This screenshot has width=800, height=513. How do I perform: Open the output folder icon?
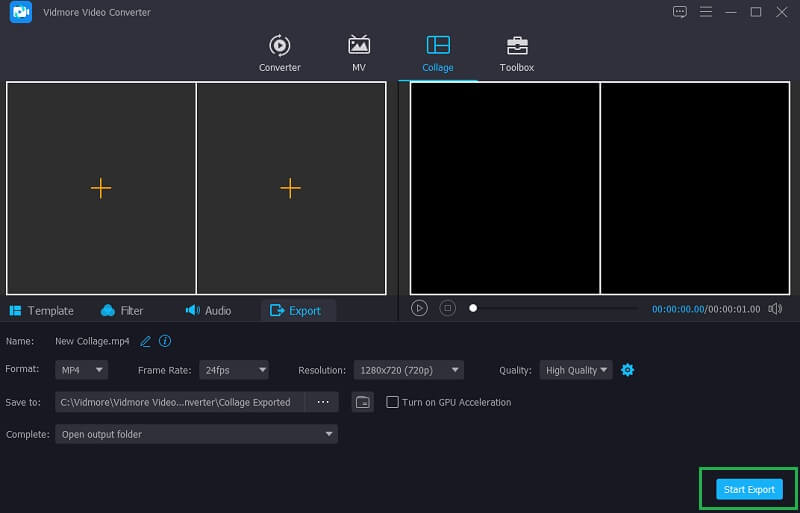363,402
